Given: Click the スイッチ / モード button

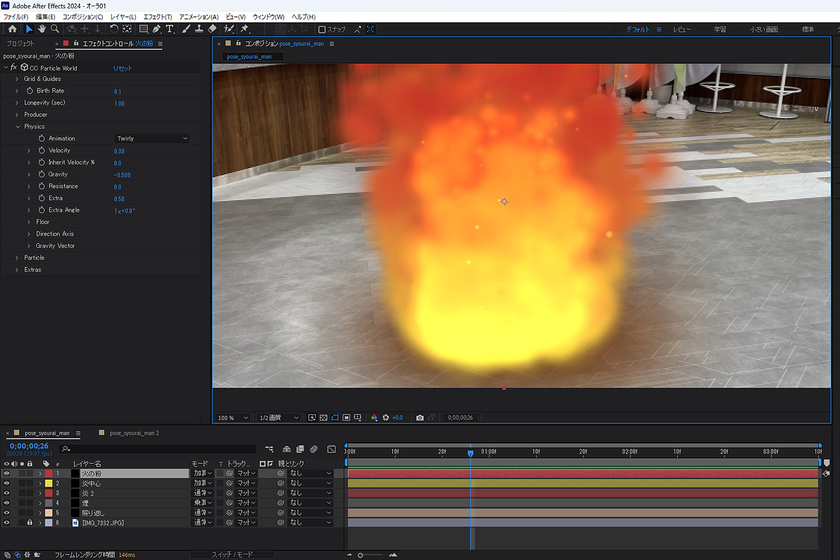Looking at the screenshot, I should [231, 554].
